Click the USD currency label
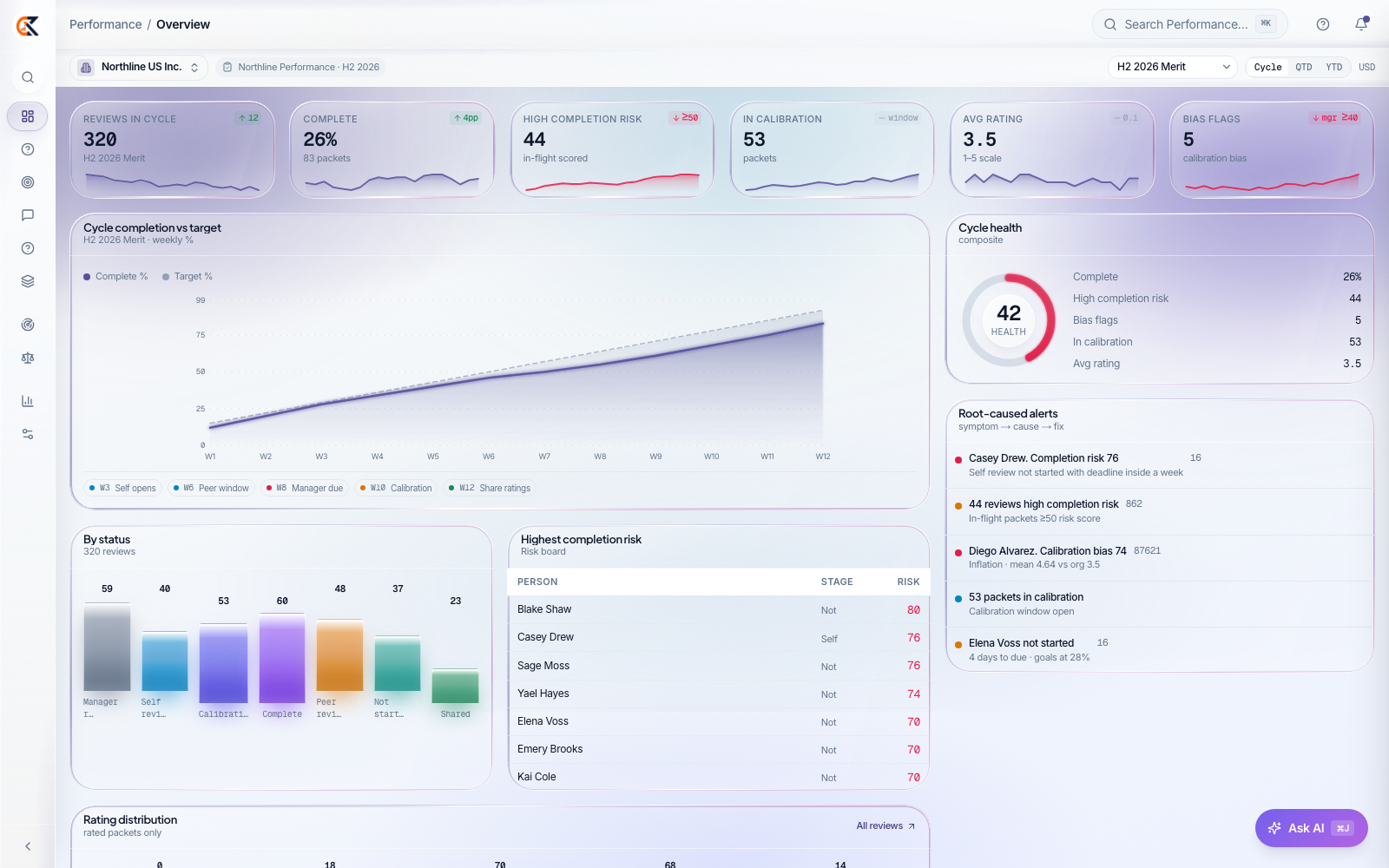The image size is (1389, 868). click(1366, 67)
